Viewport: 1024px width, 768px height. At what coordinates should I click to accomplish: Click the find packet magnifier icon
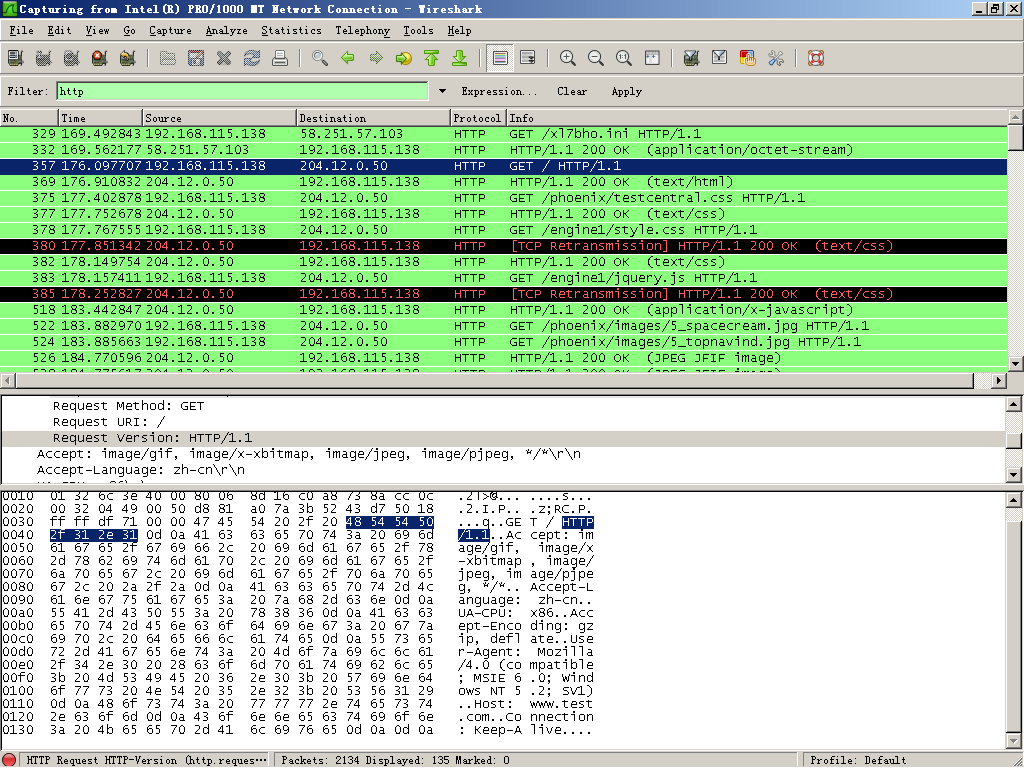320,58
